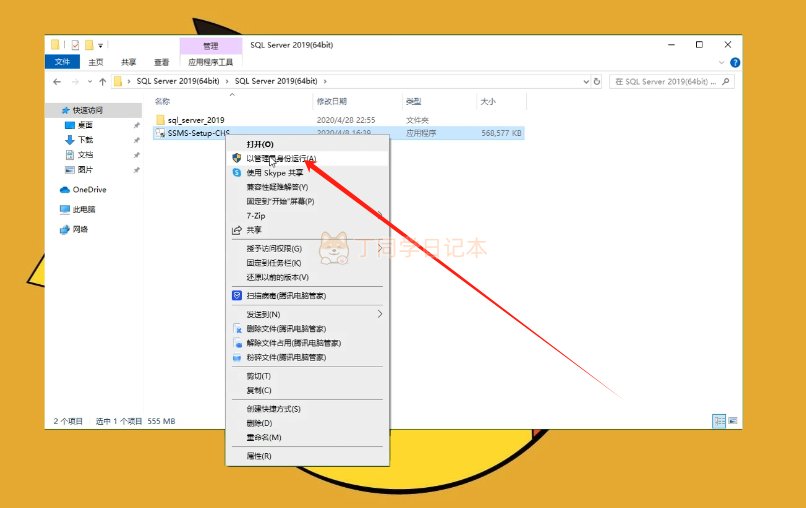This screenshot has width=806, height=508.
Task: Open the 文件 ribbon tab
Action: 62,62
